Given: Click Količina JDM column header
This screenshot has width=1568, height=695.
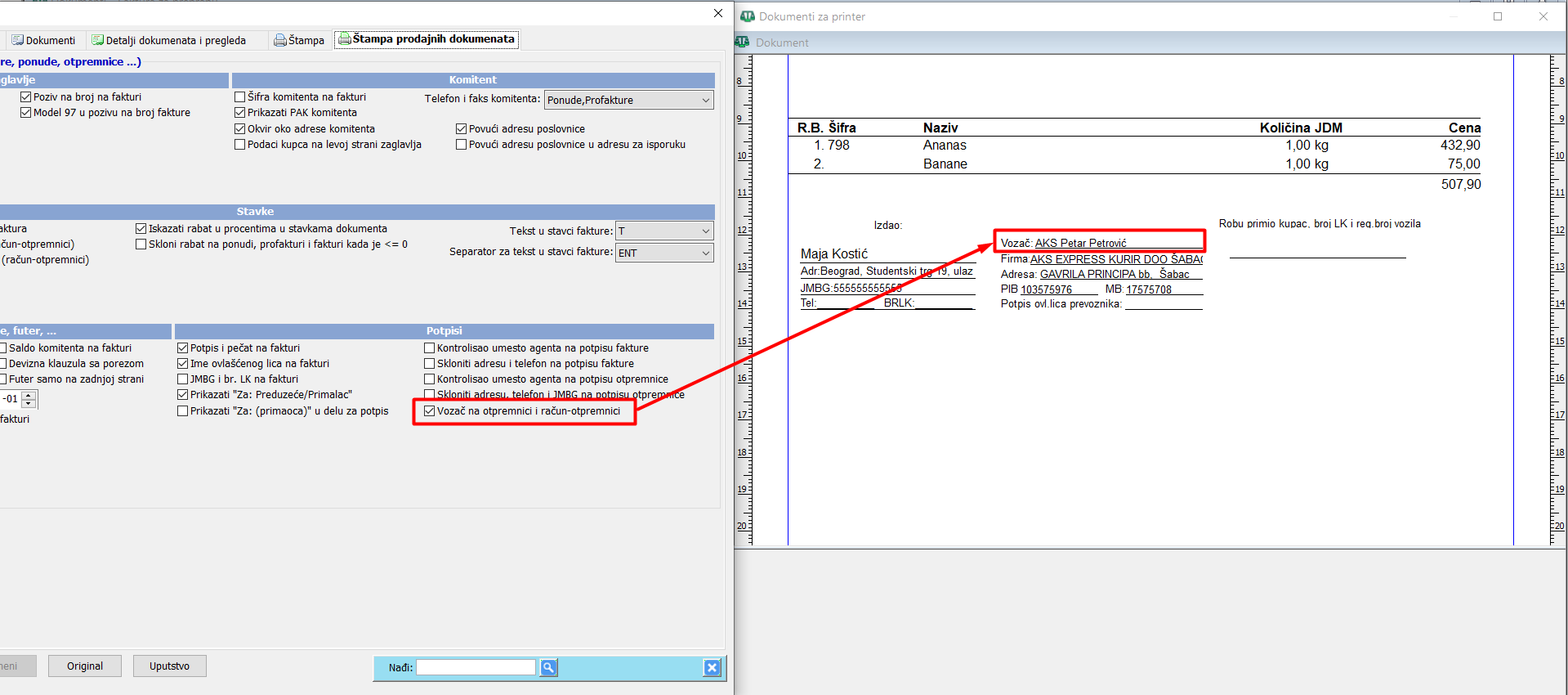Looking at the screenshot, I should (1301, 128).
